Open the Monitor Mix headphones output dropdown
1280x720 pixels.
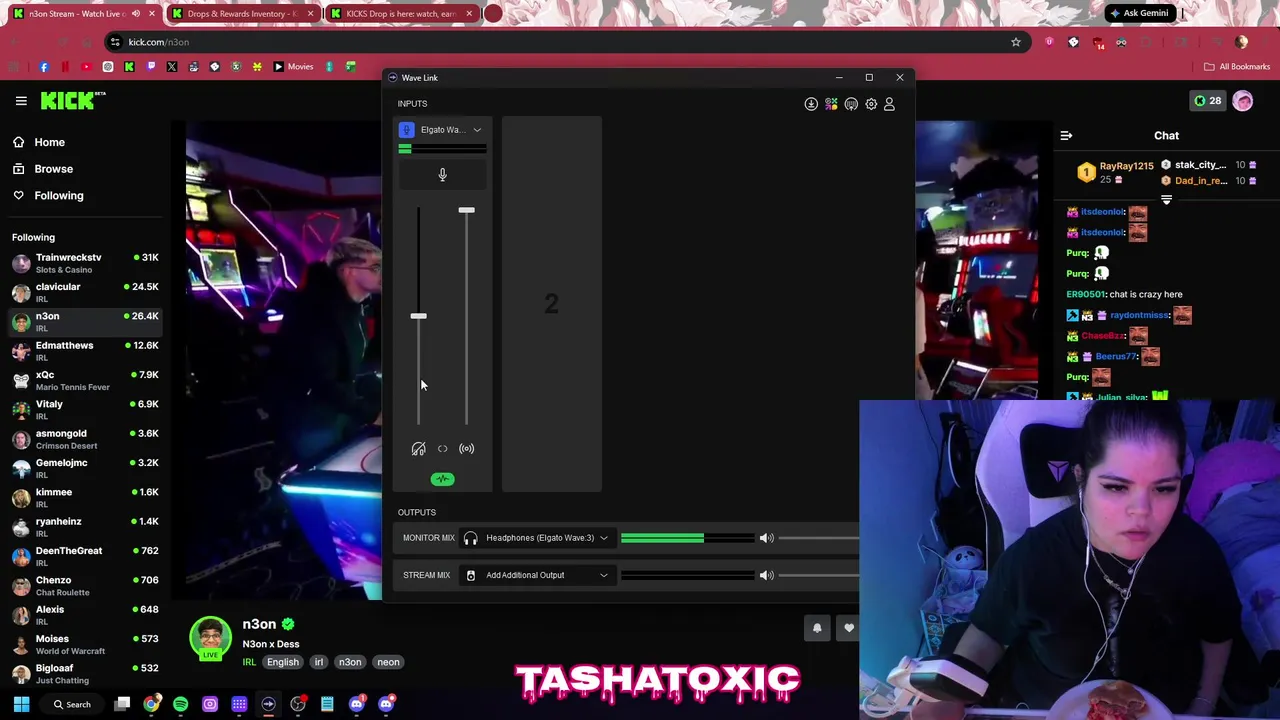click(537, 538)
